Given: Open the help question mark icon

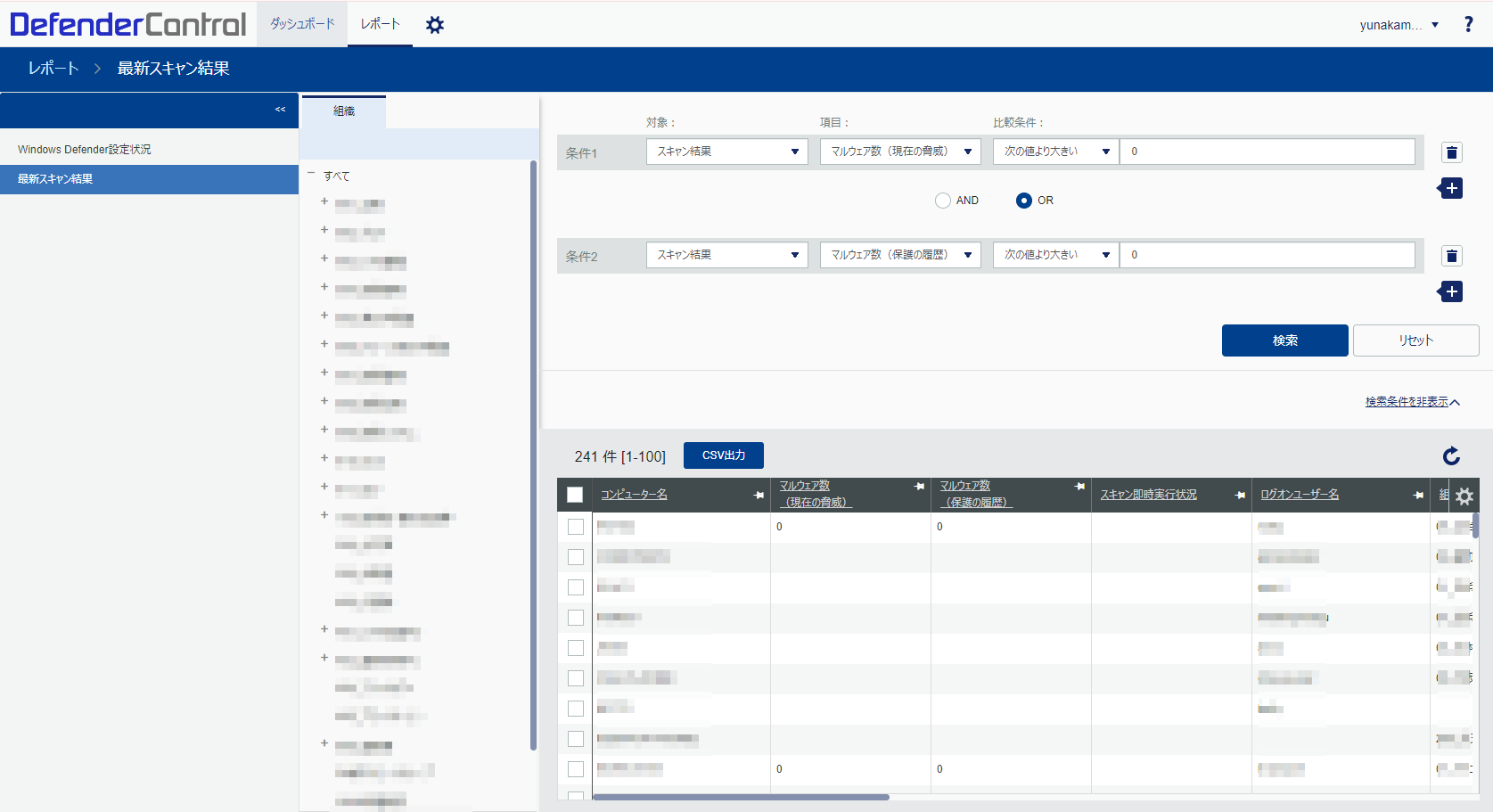Looking at the screenshot, I should (1468, 25).
